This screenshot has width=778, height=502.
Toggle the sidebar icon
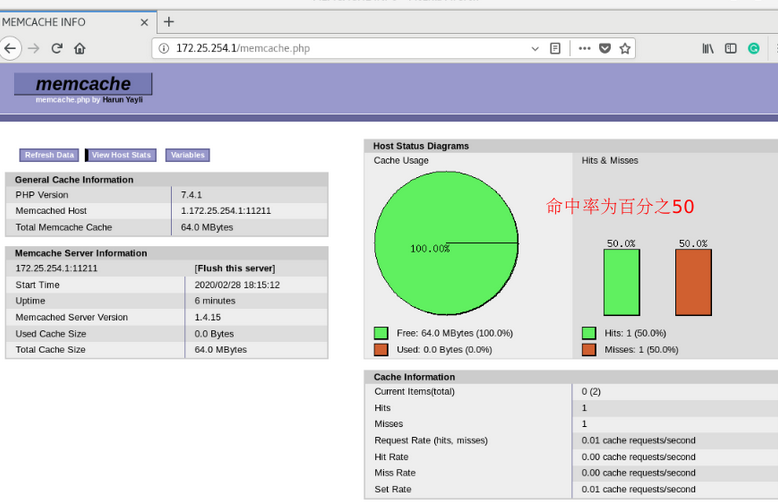pyautogui.click(x=730, y=49)
